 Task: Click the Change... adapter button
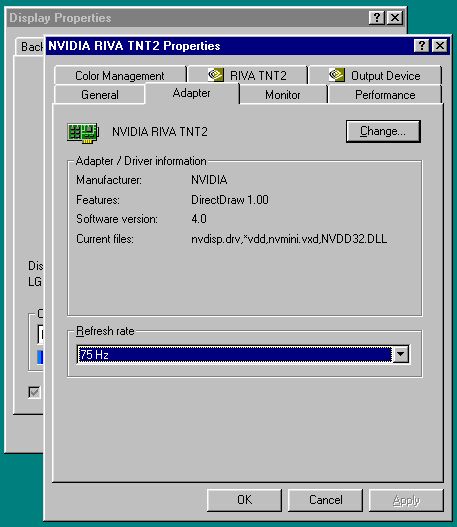[x=383, y=131]
